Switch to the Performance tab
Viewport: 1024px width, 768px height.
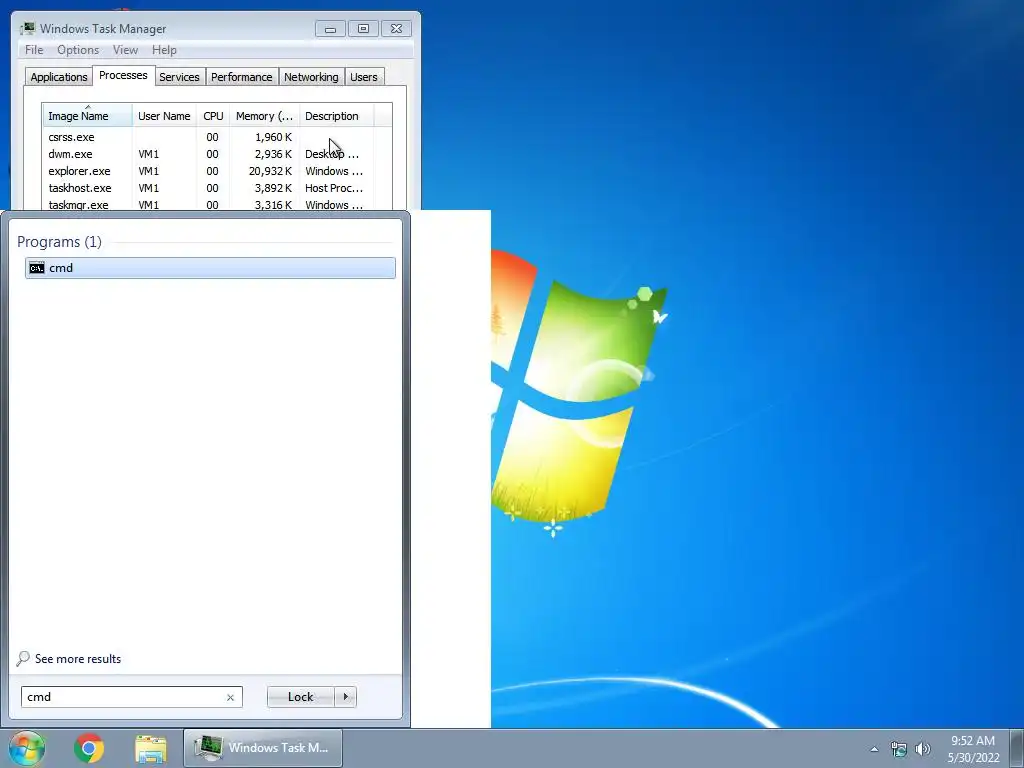point(242,77)
